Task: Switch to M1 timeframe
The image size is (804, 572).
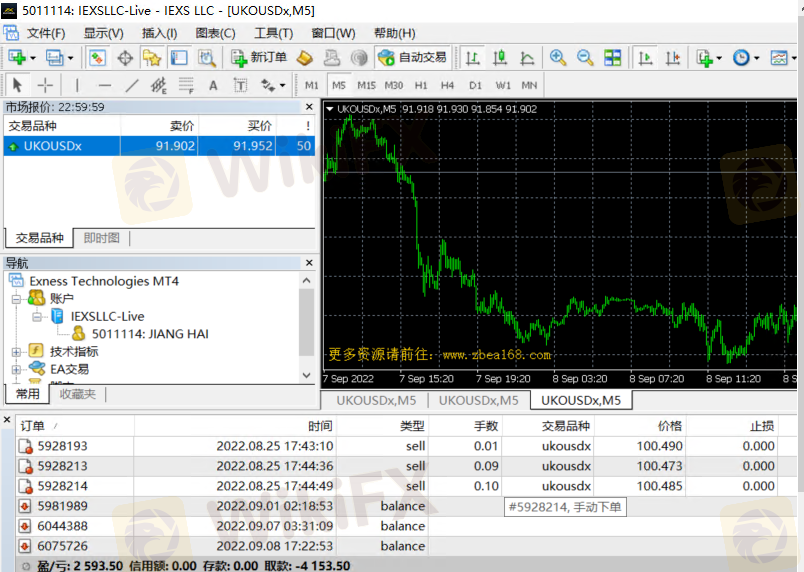Action: (312, 85)
